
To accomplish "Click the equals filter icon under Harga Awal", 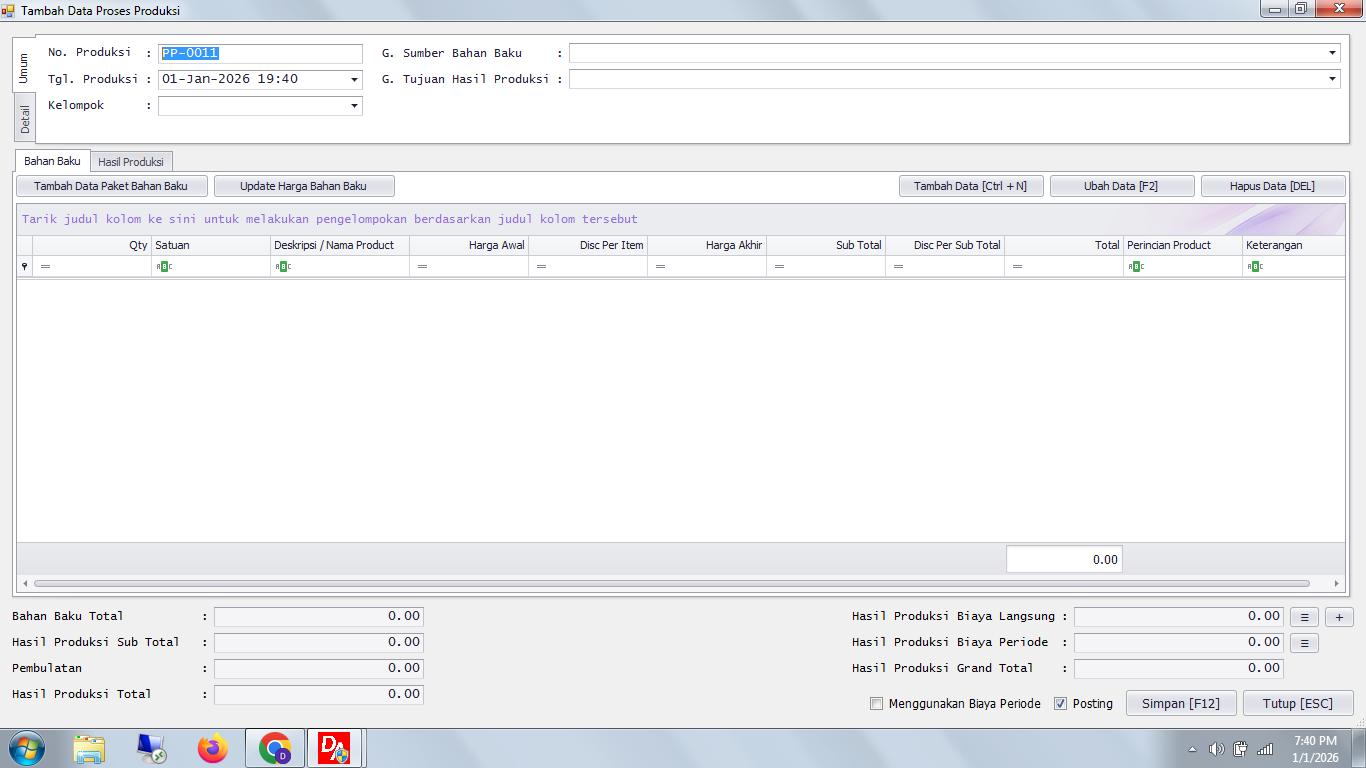I will tap(421, 266).
